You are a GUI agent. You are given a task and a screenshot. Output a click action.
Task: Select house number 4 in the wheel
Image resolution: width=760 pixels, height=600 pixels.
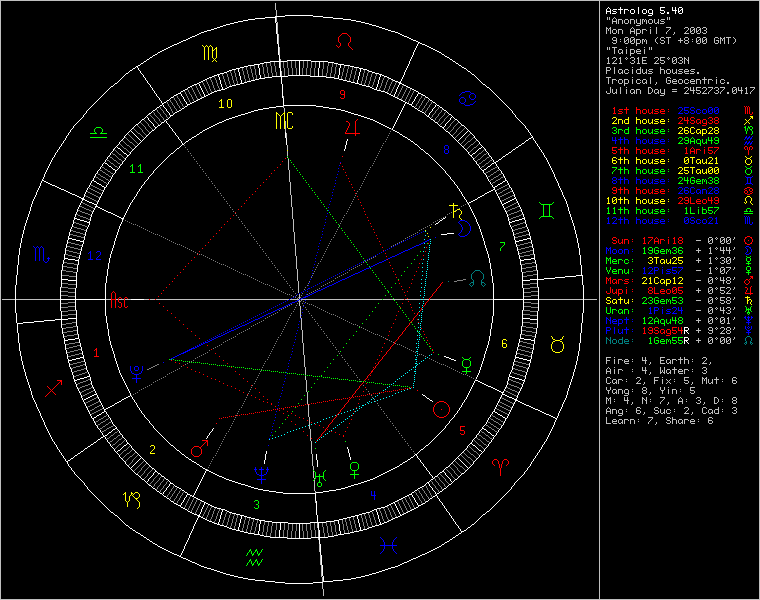click(373, 495)
